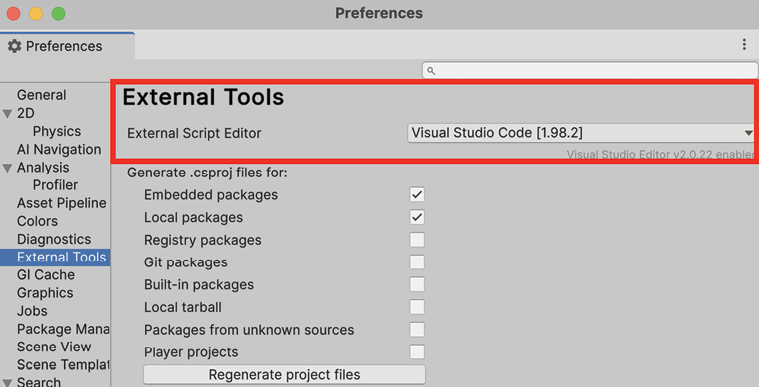
Task: Minimize the Preferences window
Action: point(36,14)
